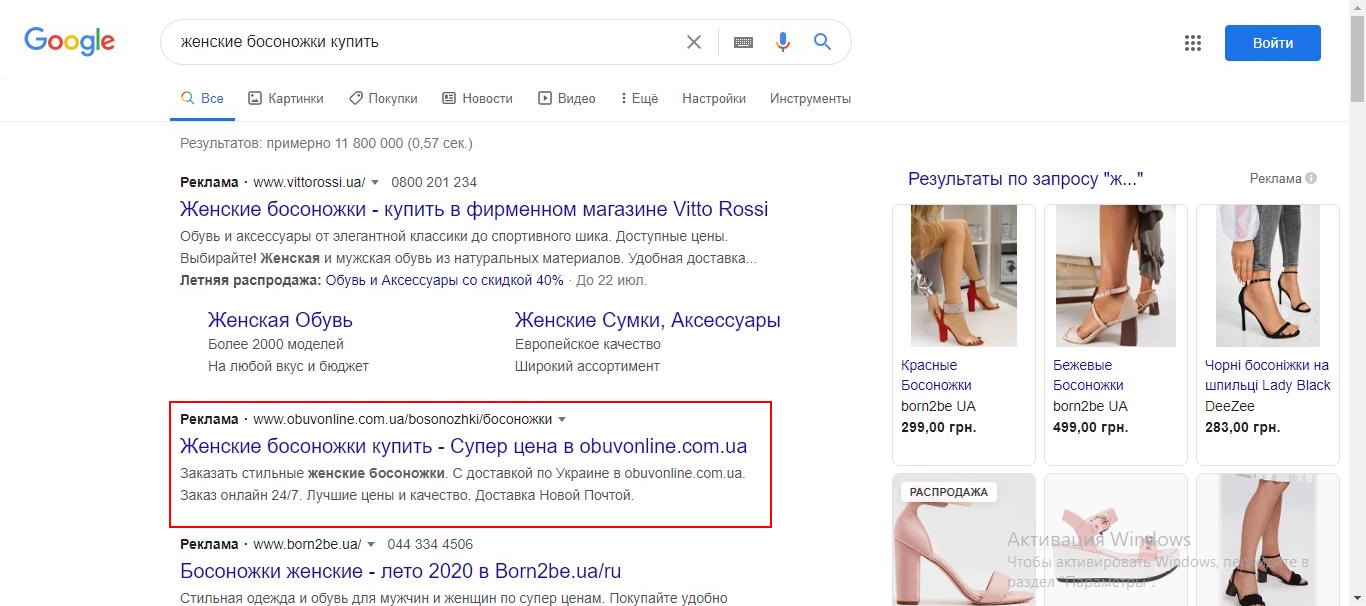Clear search text with the X icon
Screen dimensions: 1366x606
[694, 42]
